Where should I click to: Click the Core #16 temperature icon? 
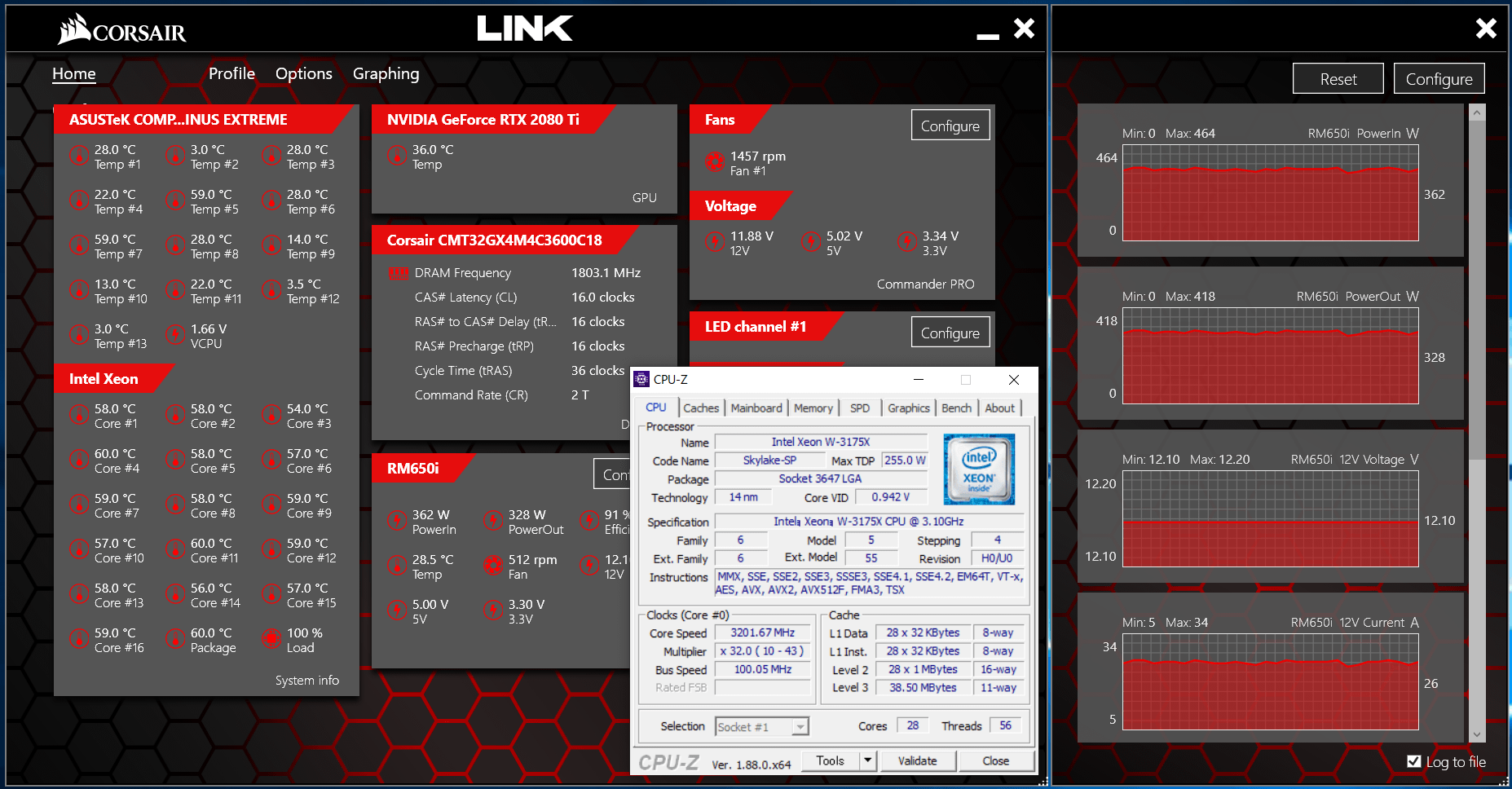pyautogui.click(x=79, y=638)
